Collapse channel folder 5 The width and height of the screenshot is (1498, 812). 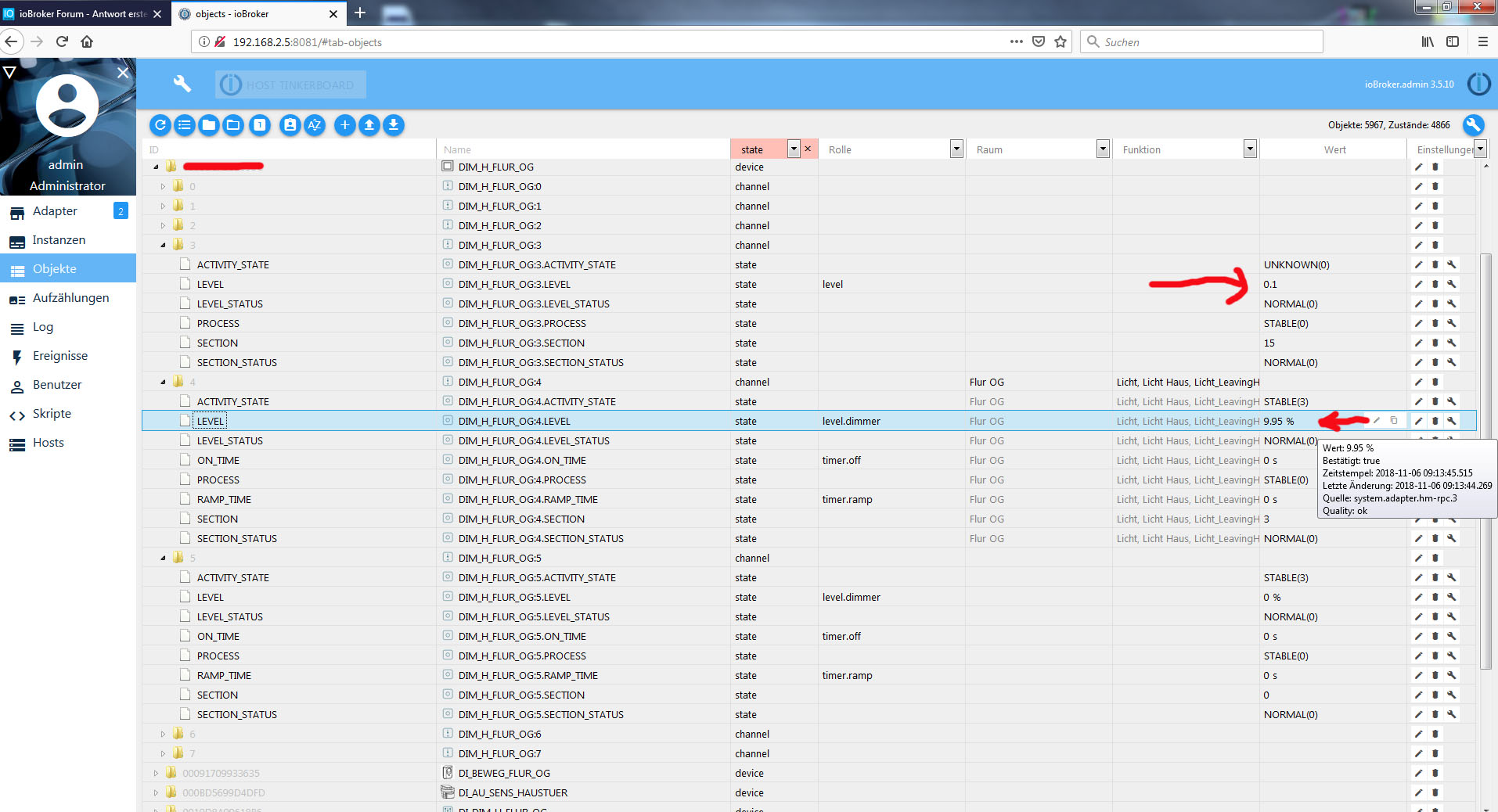163,559
